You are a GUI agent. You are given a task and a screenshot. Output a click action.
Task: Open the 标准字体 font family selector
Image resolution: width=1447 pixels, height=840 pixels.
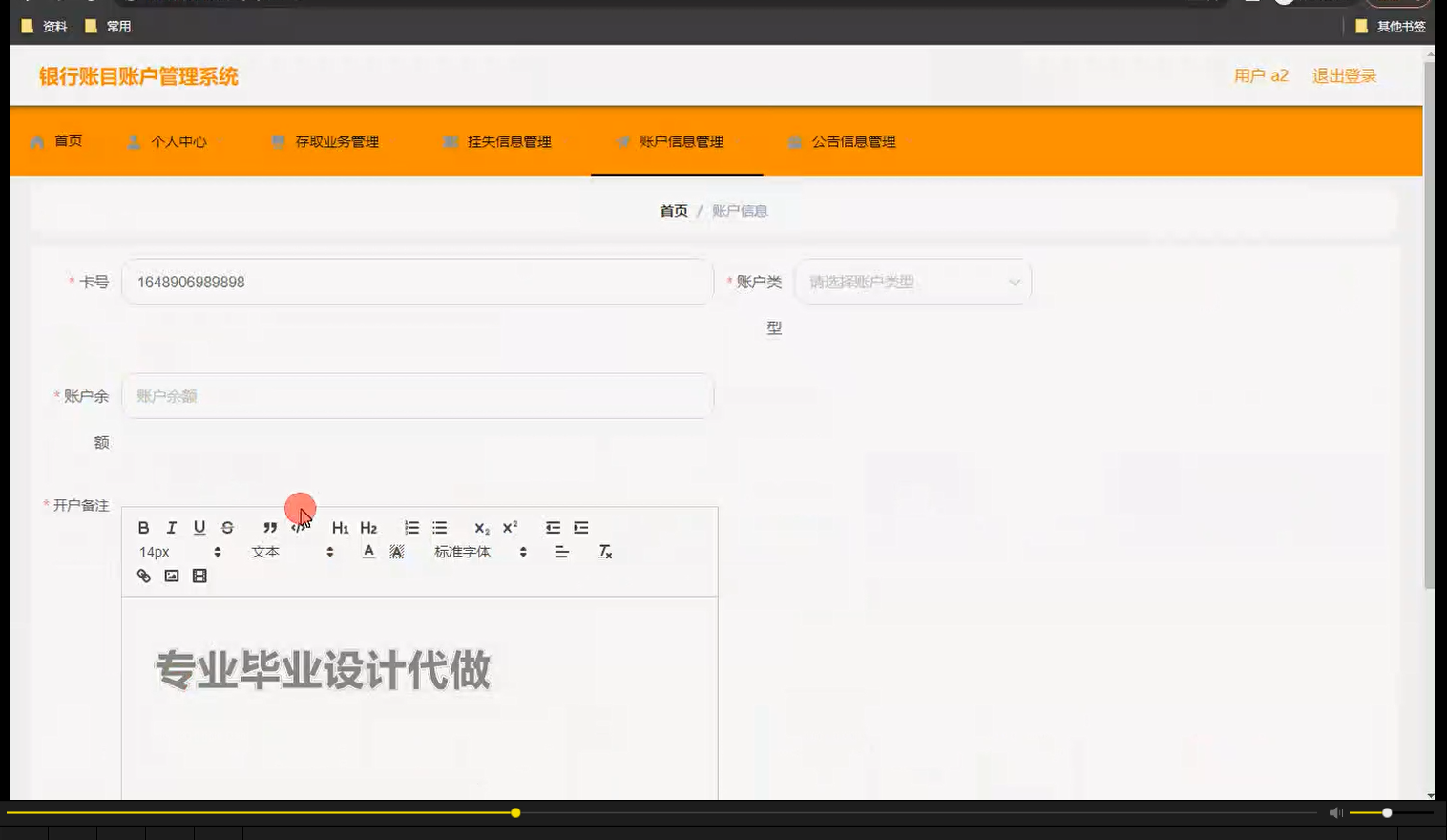(x=472, y=551)
